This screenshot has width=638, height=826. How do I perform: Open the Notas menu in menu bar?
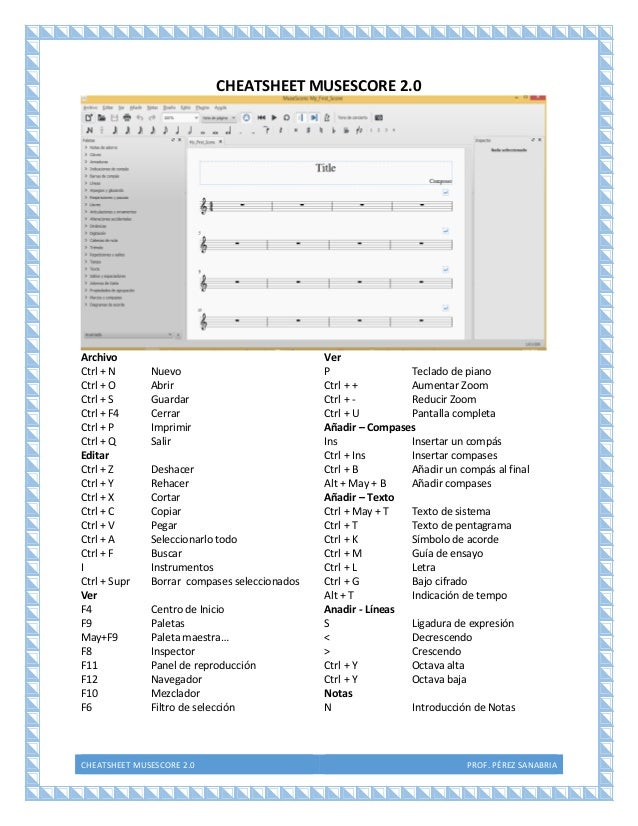click(152, 107)
